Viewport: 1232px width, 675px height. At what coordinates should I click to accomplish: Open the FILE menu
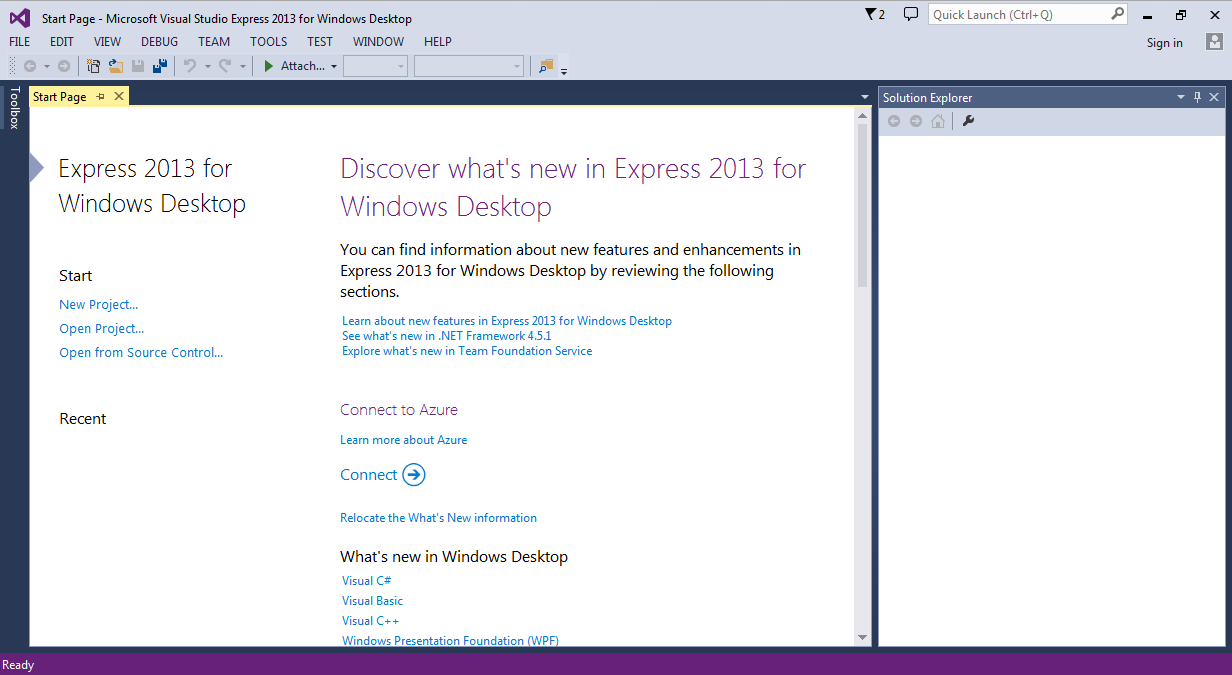click(20, 42)
